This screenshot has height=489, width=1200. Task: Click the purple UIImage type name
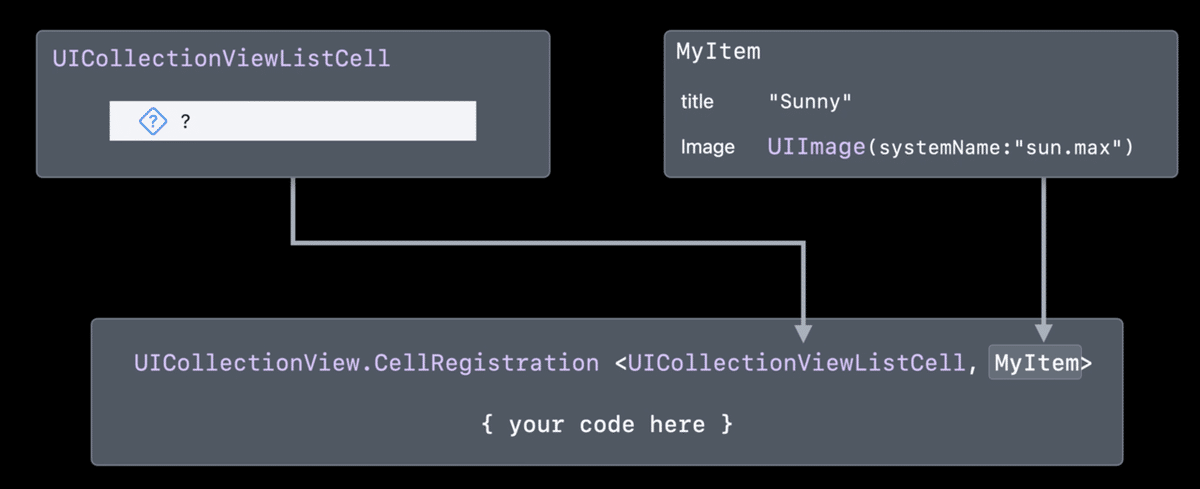click(x=816, y=147)
